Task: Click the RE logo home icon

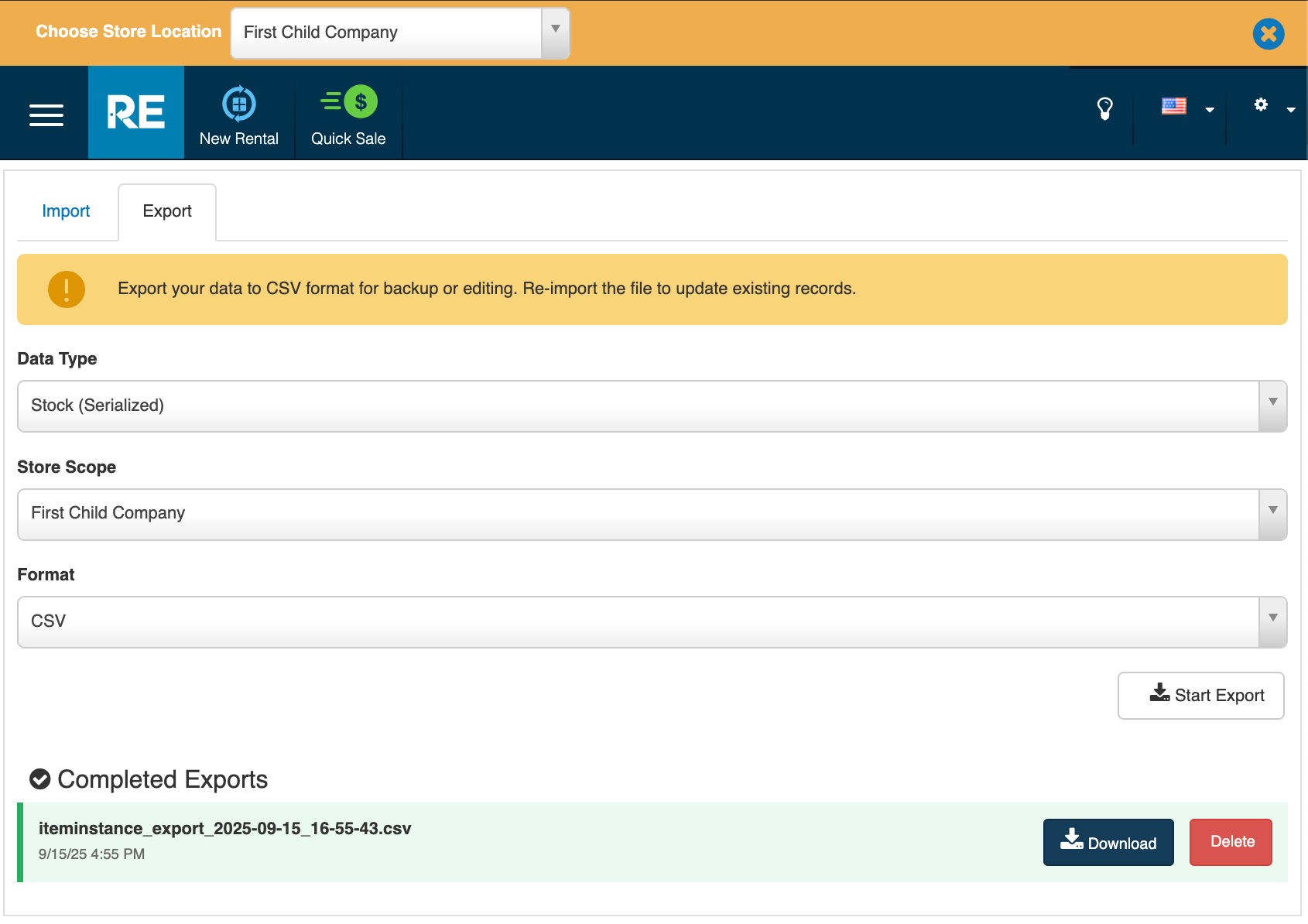Action: 136,113
